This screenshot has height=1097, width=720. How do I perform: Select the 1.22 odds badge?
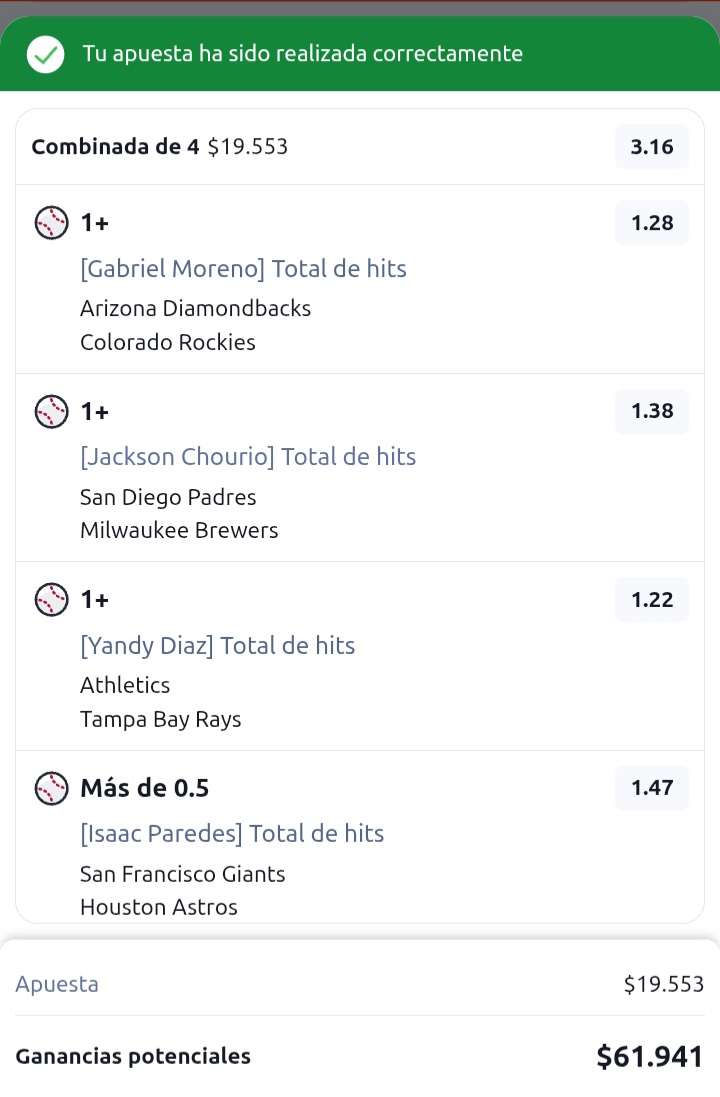(651, 600)
